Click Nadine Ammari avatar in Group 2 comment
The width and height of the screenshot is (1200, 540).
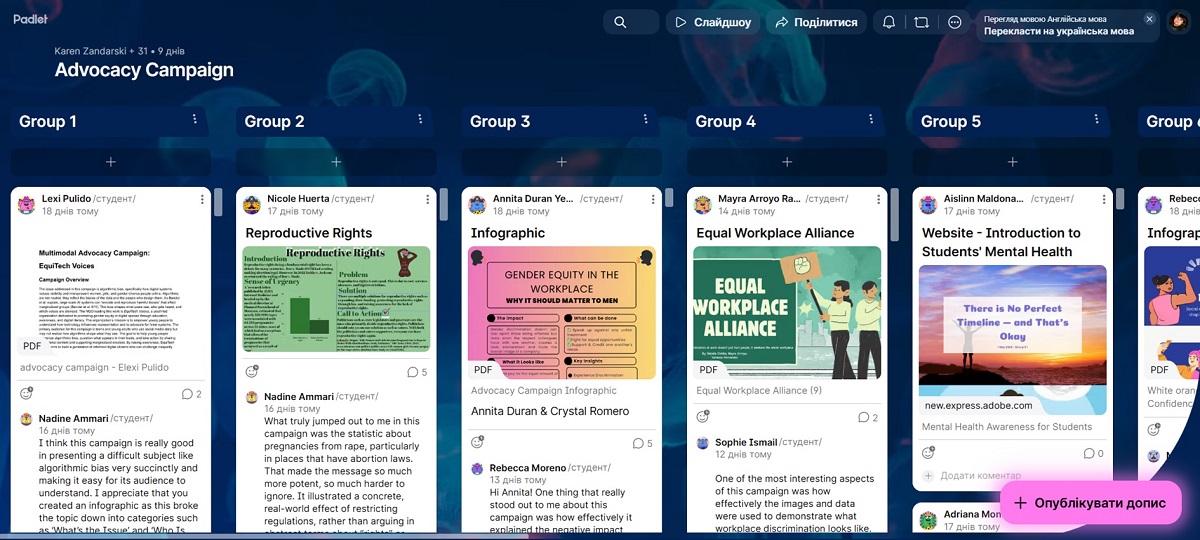pos(252,397)
